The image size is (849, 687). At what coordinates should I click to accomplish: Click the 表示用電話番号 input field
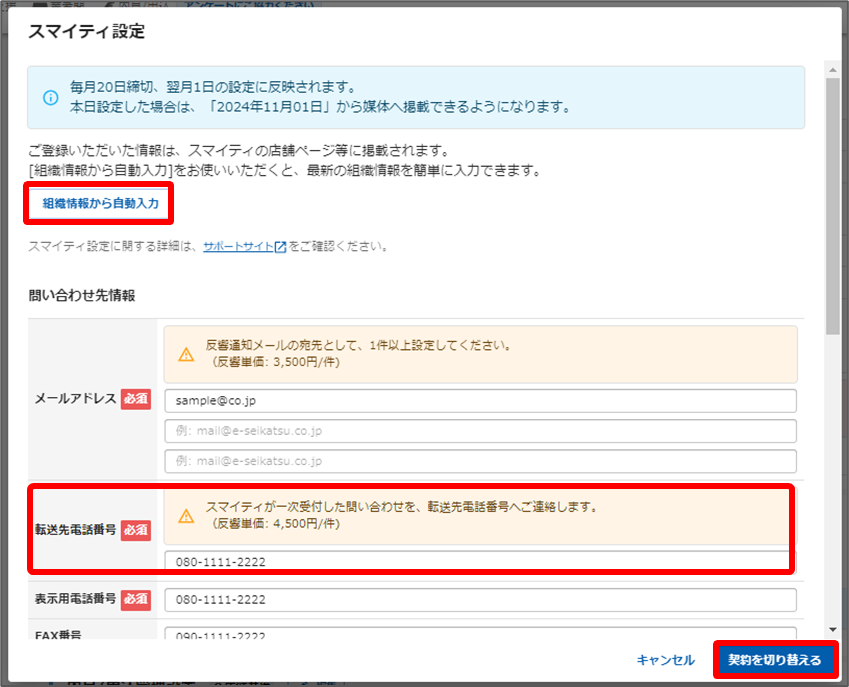click(480, 600)
